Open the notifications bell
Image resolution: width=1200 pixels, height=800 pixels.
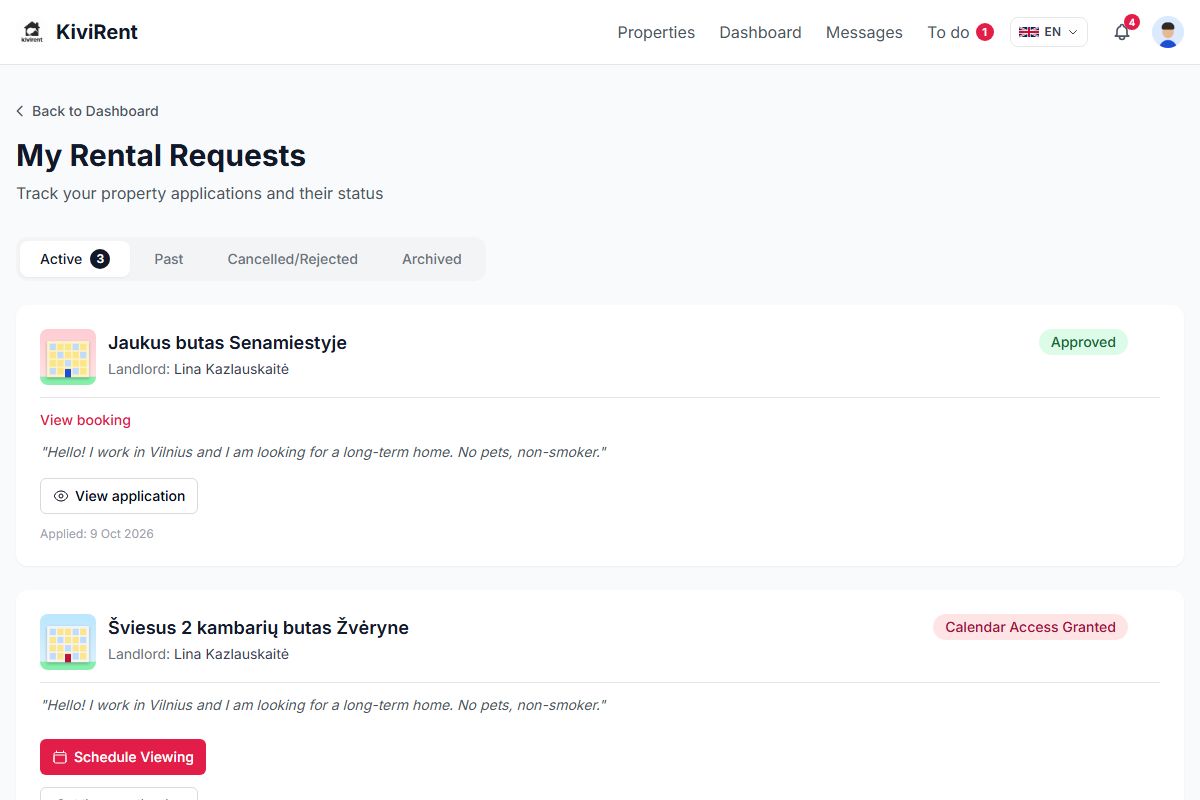[1122, 32]
